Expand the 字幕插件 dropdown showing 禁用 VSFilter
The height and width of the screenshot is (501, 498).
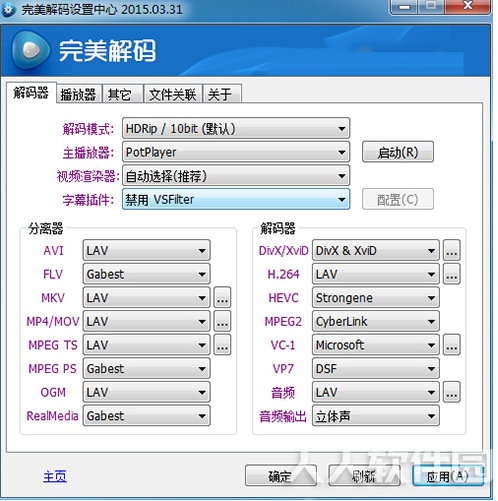(236, 199)
